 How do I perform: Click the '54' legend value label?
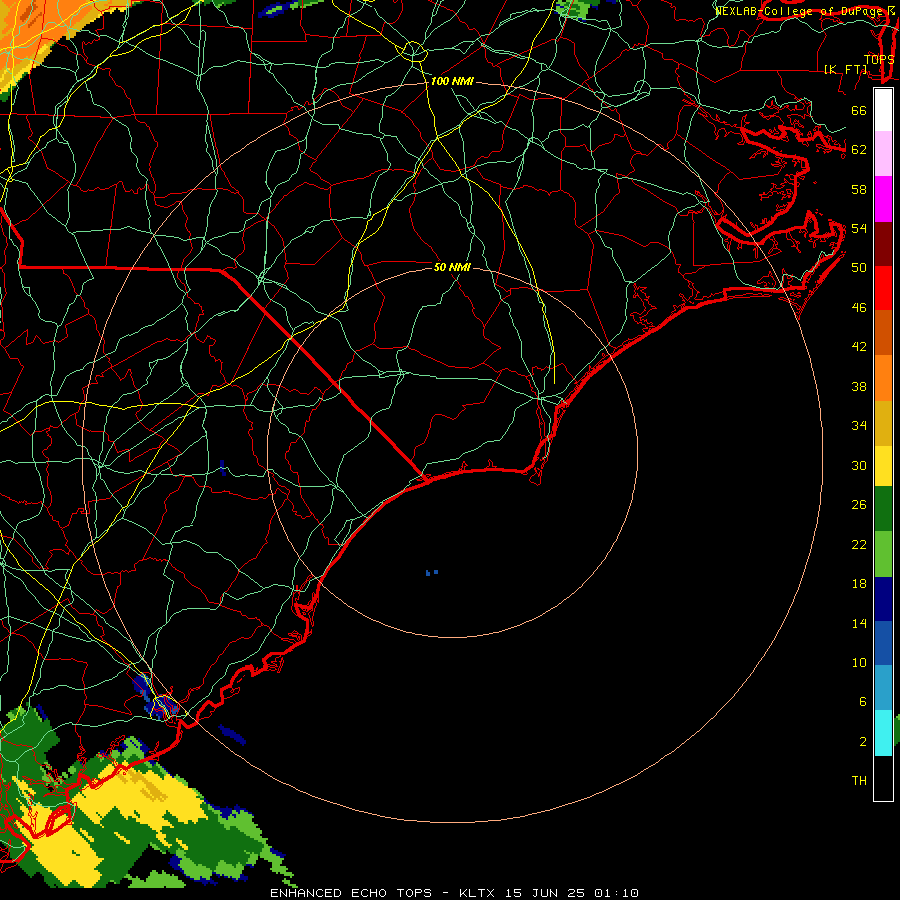click(x=859, y=228)
